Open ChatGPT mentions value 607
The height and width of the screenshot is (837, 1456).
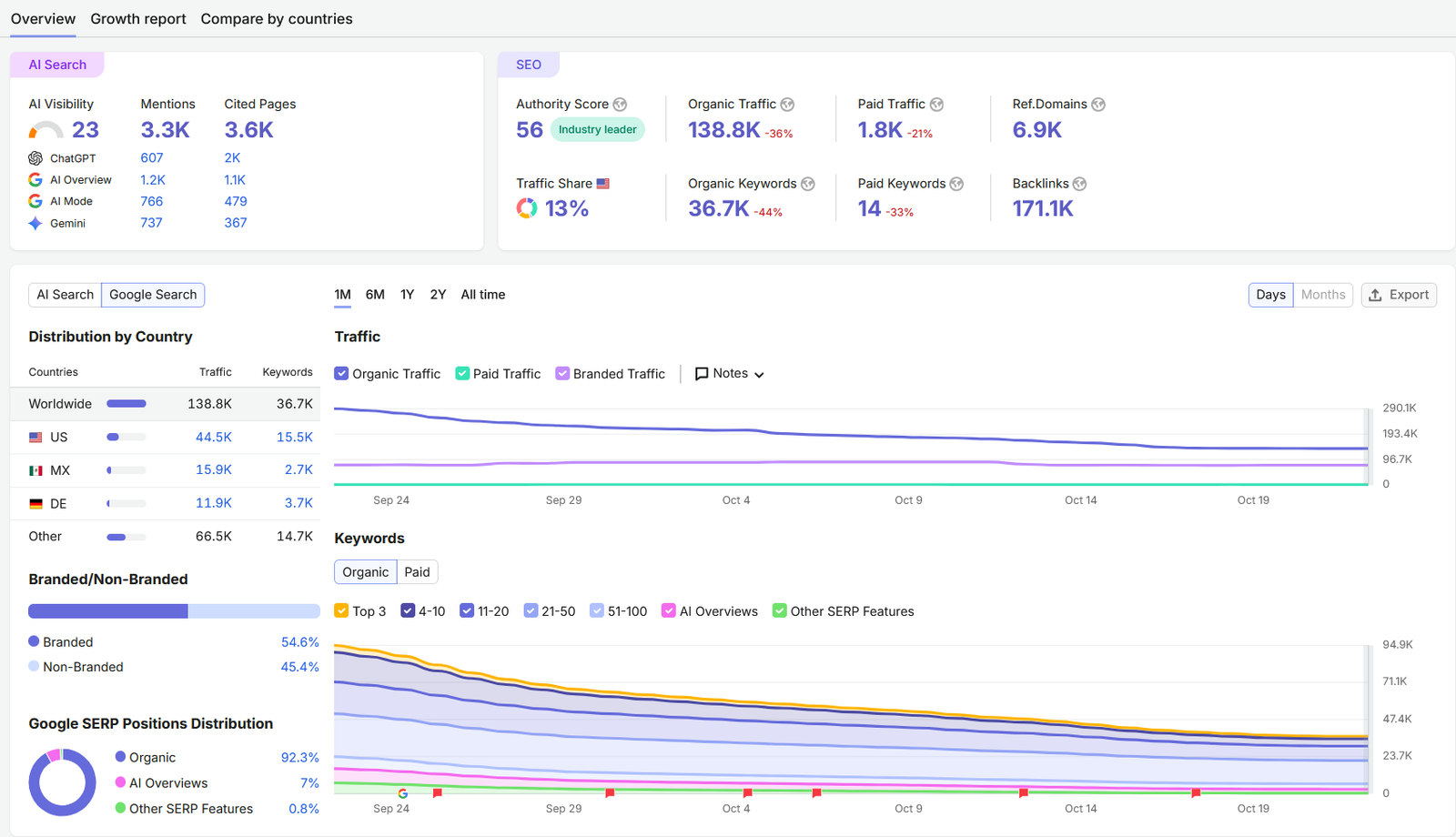tap(152, 158)
